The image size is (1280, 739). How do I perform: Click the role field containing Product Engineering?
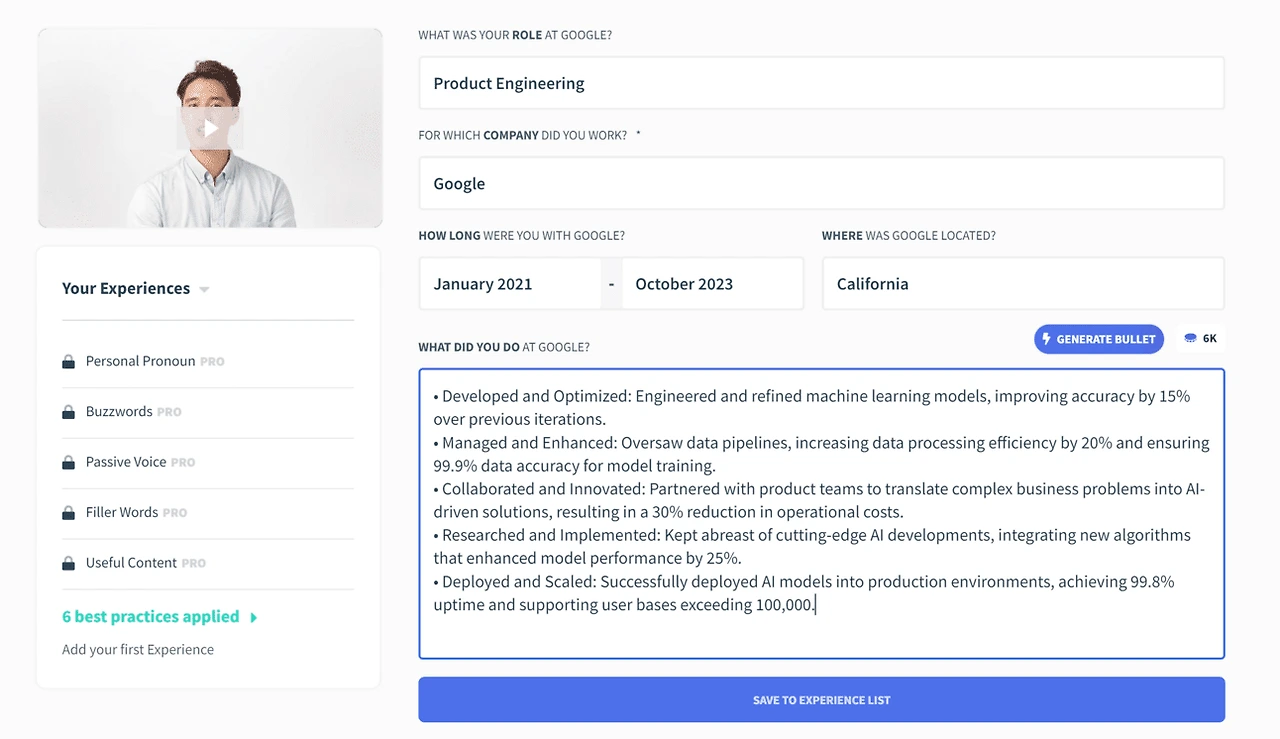[x=821, y=83]
